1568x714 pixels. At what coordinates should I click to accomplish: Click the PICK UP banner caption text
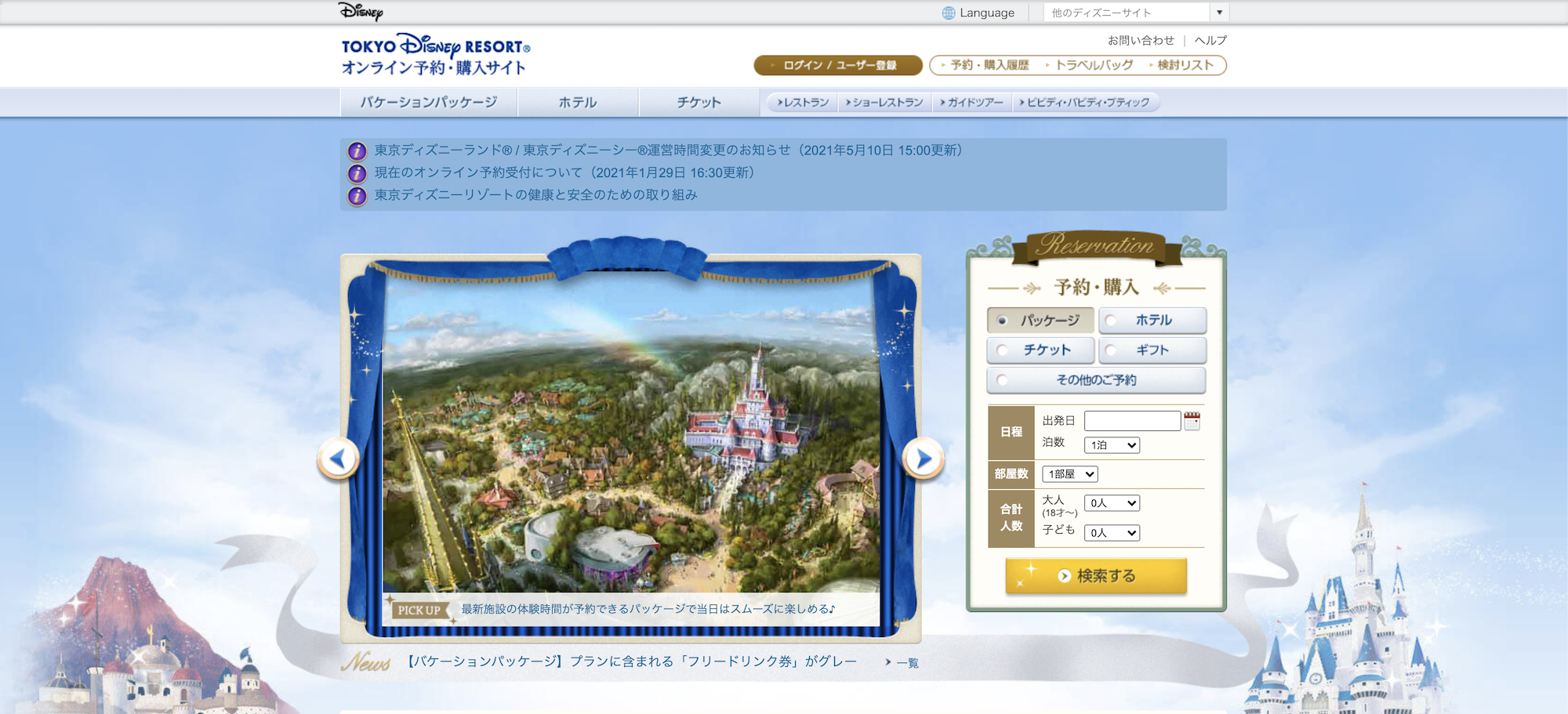coord(648,609)
